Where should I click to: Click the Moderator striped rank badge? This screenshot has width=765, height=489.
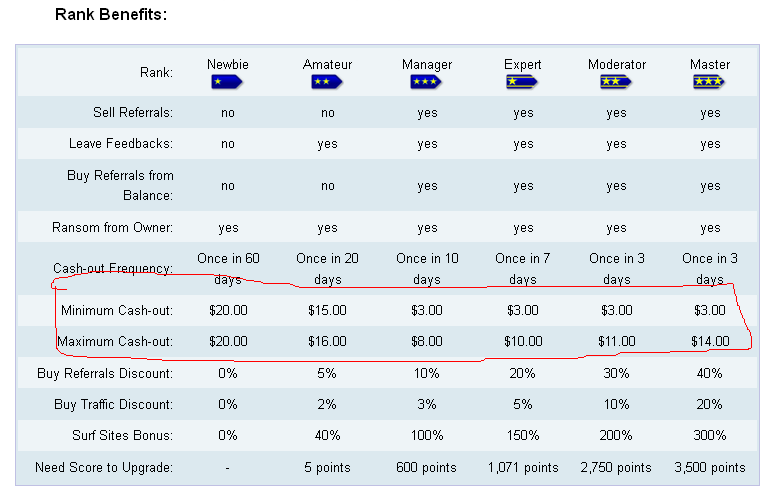(x=616, y=81)
